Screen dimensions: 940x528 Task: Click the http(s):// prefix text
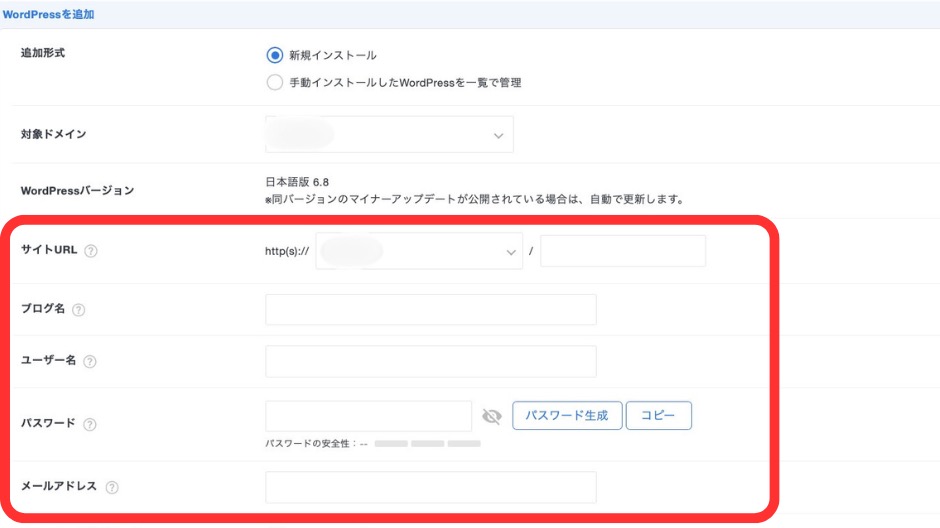pos(287,251)
